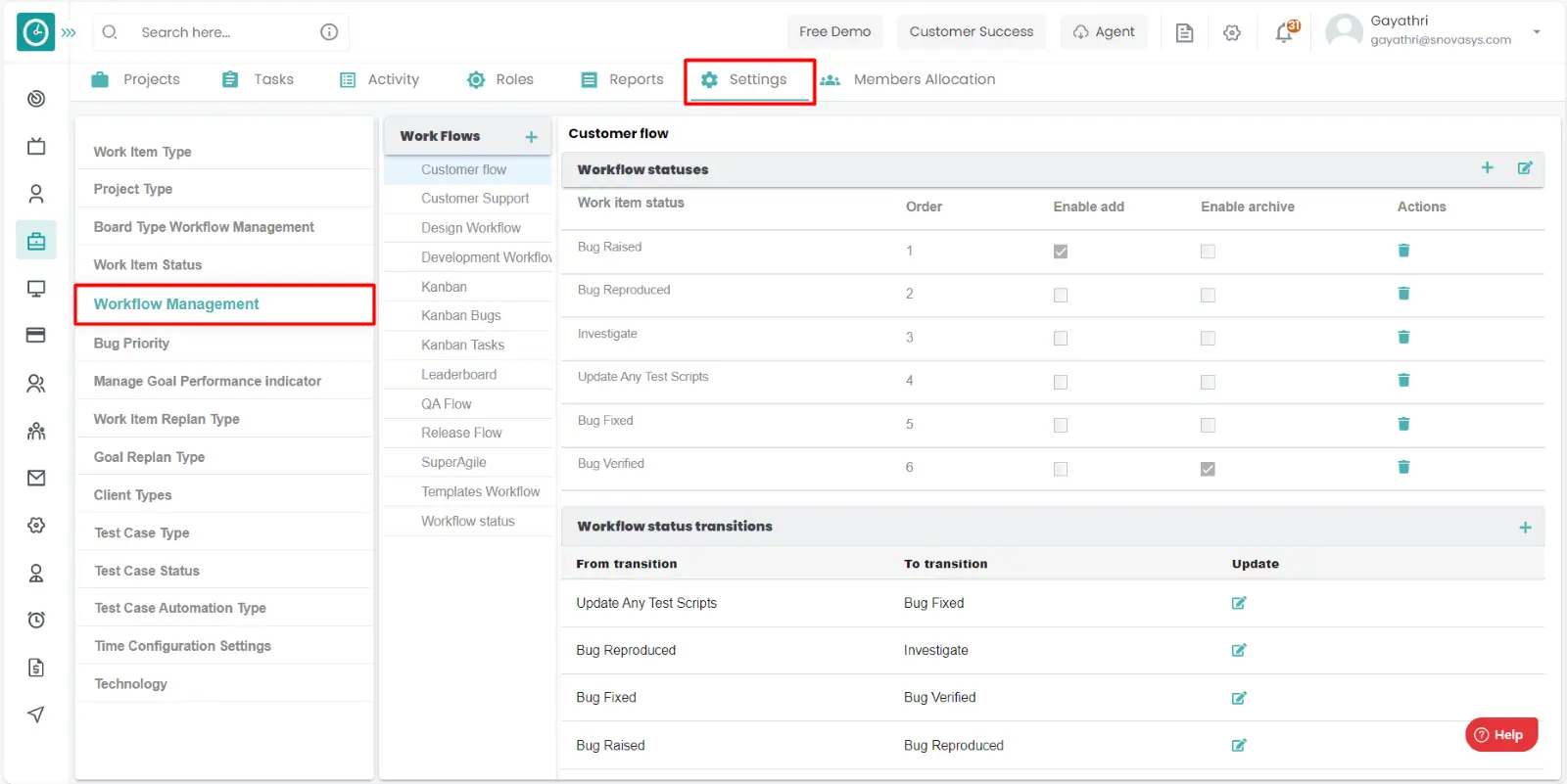Image resolution: width=1567 pixels, height=784 pixels.
Task: Toggle Enable archive for Update Any Test Scripts
Action: tap(1208, 382)
